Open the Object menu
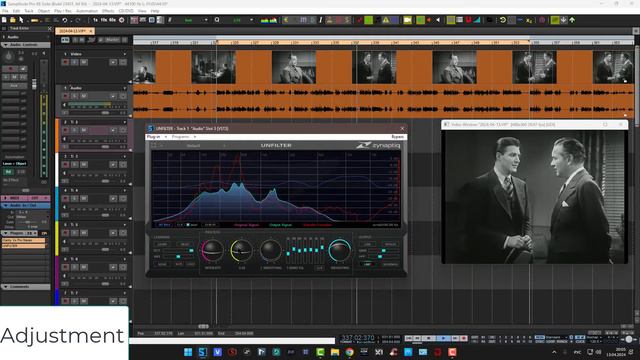The image size is (640, 360). tap(44, 11)
